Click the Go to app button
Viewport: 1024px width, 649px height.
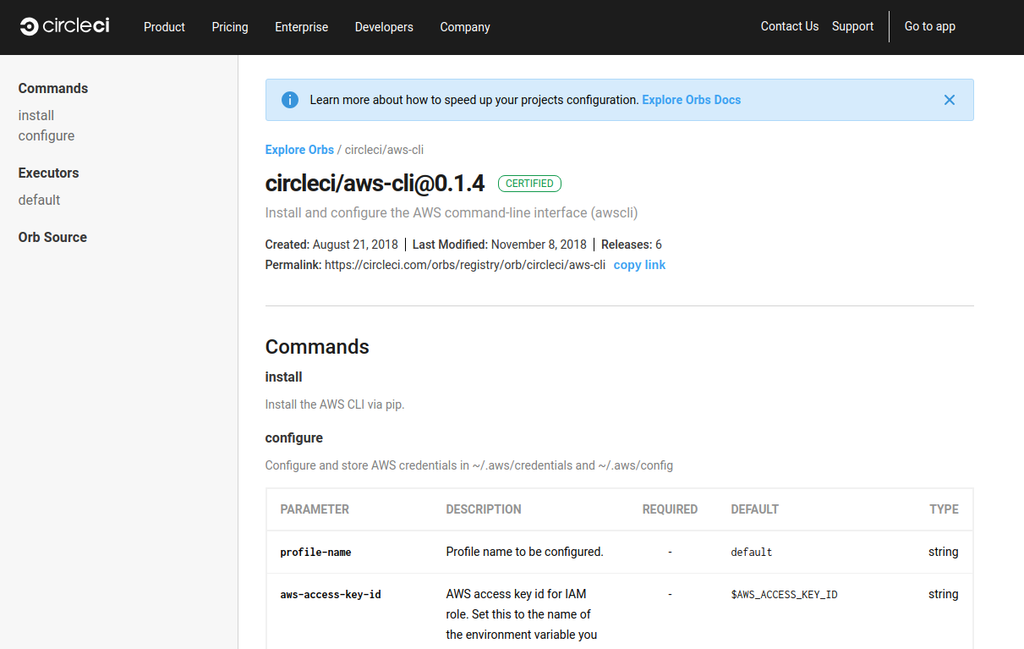point(929,26)
